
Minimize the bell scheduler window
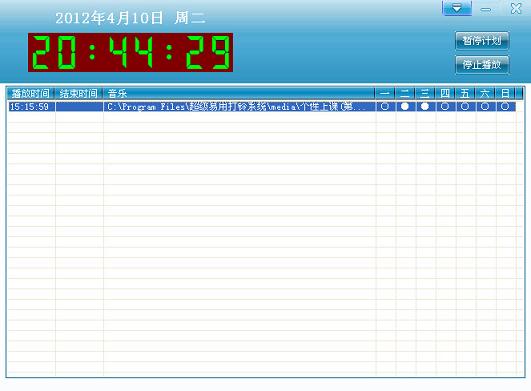click(486, 9)
